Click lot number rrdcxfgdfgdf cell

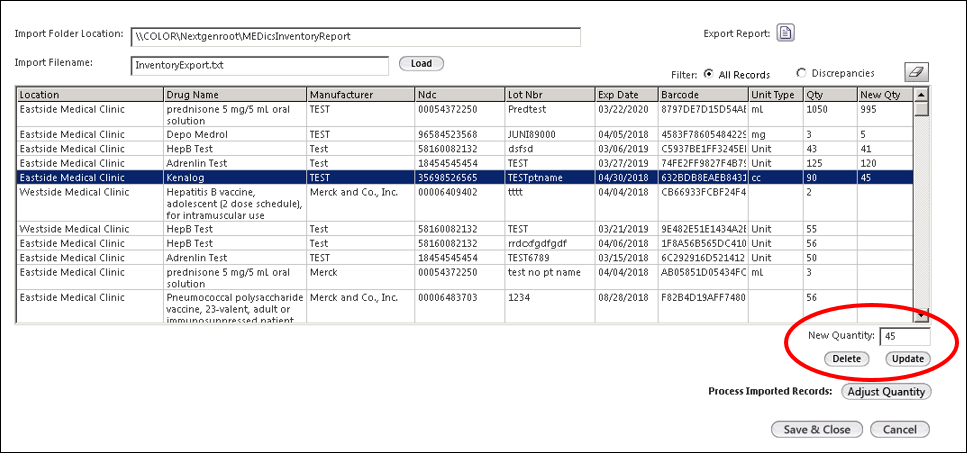pyautogui.click(x=550, y=243)
